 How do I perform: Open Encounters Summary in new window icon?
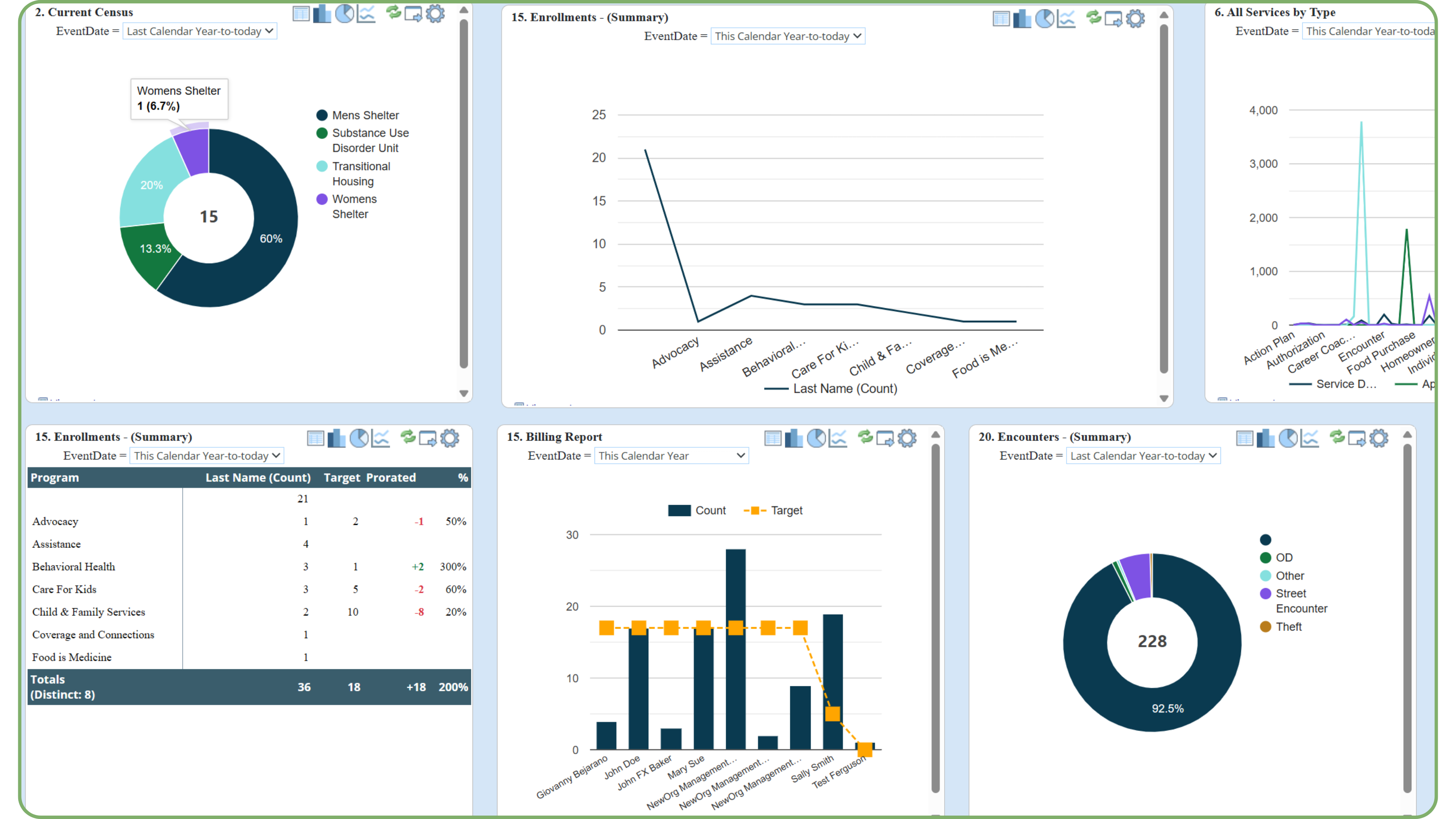pyautogui.click(x=1357, y=438)
